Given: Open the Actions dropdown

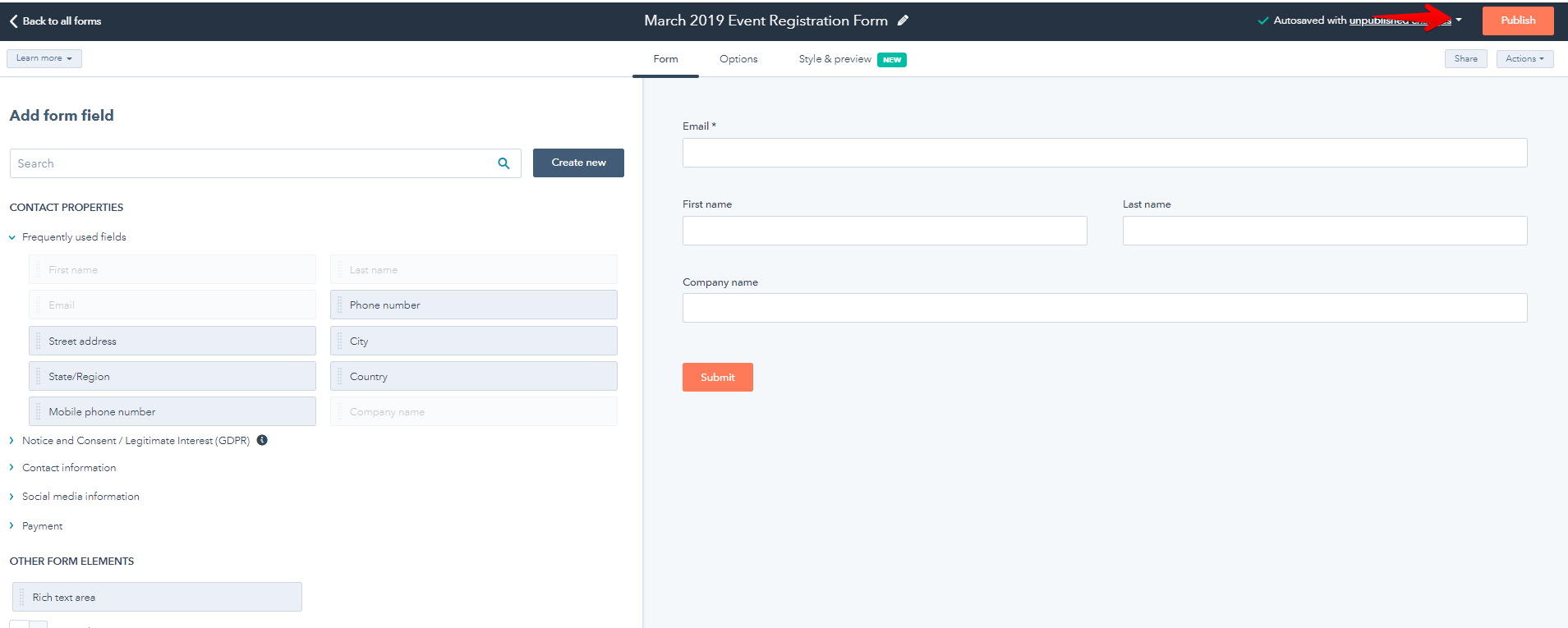Looking at the screenshot, I should click(1524, 59).
